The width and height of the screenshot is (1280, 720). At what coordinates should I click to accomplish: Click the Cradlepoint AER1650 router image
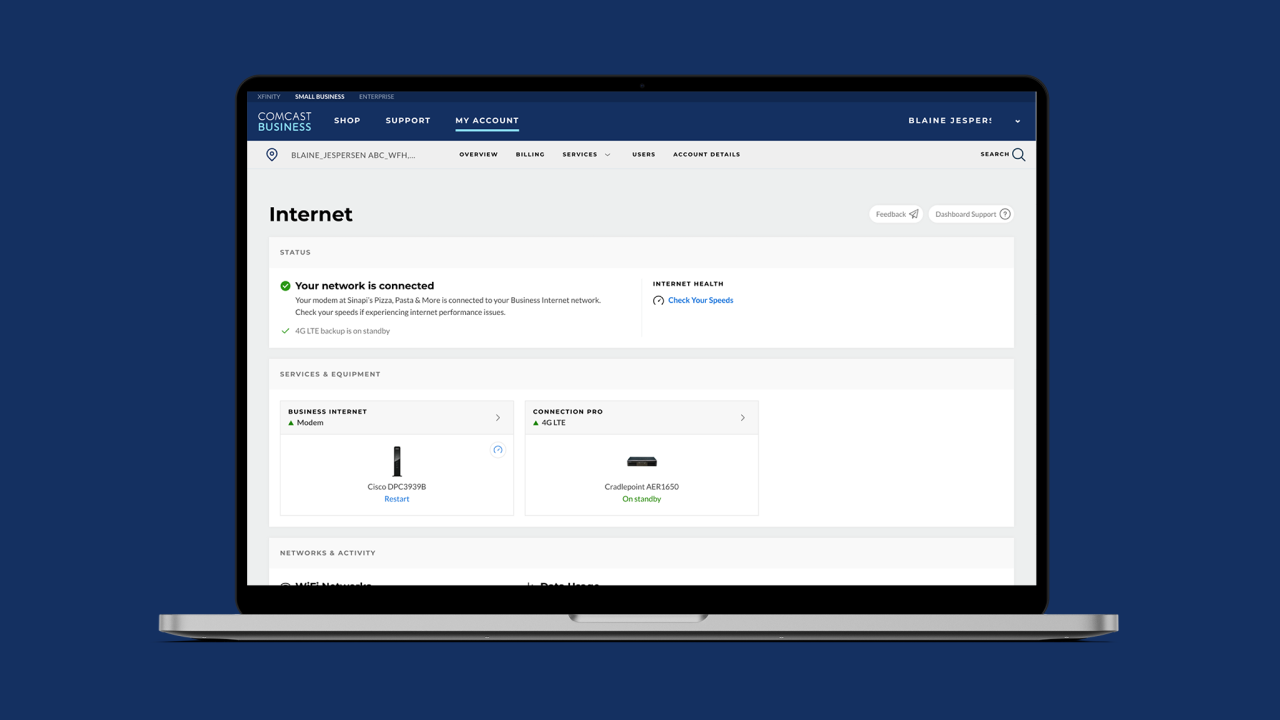[642, 462]
